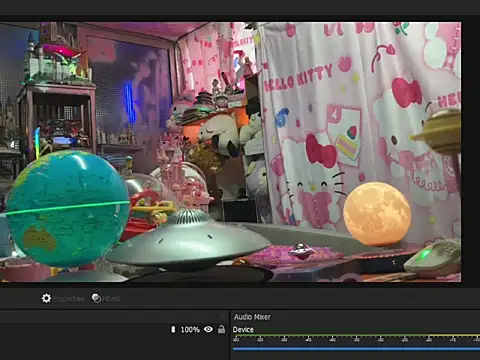Viewport: 480px width, 360px height.
Task: Select the Audio Mixer panel title
Action: point(252,317)
